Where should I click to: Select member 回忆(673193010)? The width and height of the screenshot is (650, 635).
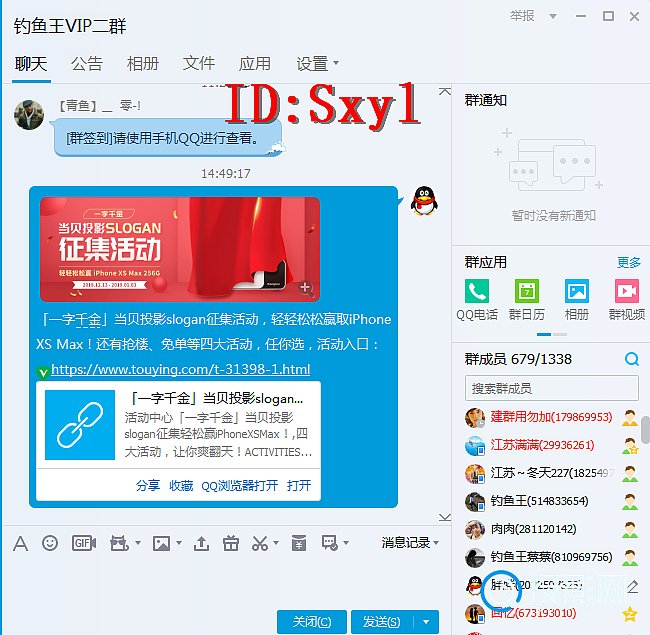551,613
